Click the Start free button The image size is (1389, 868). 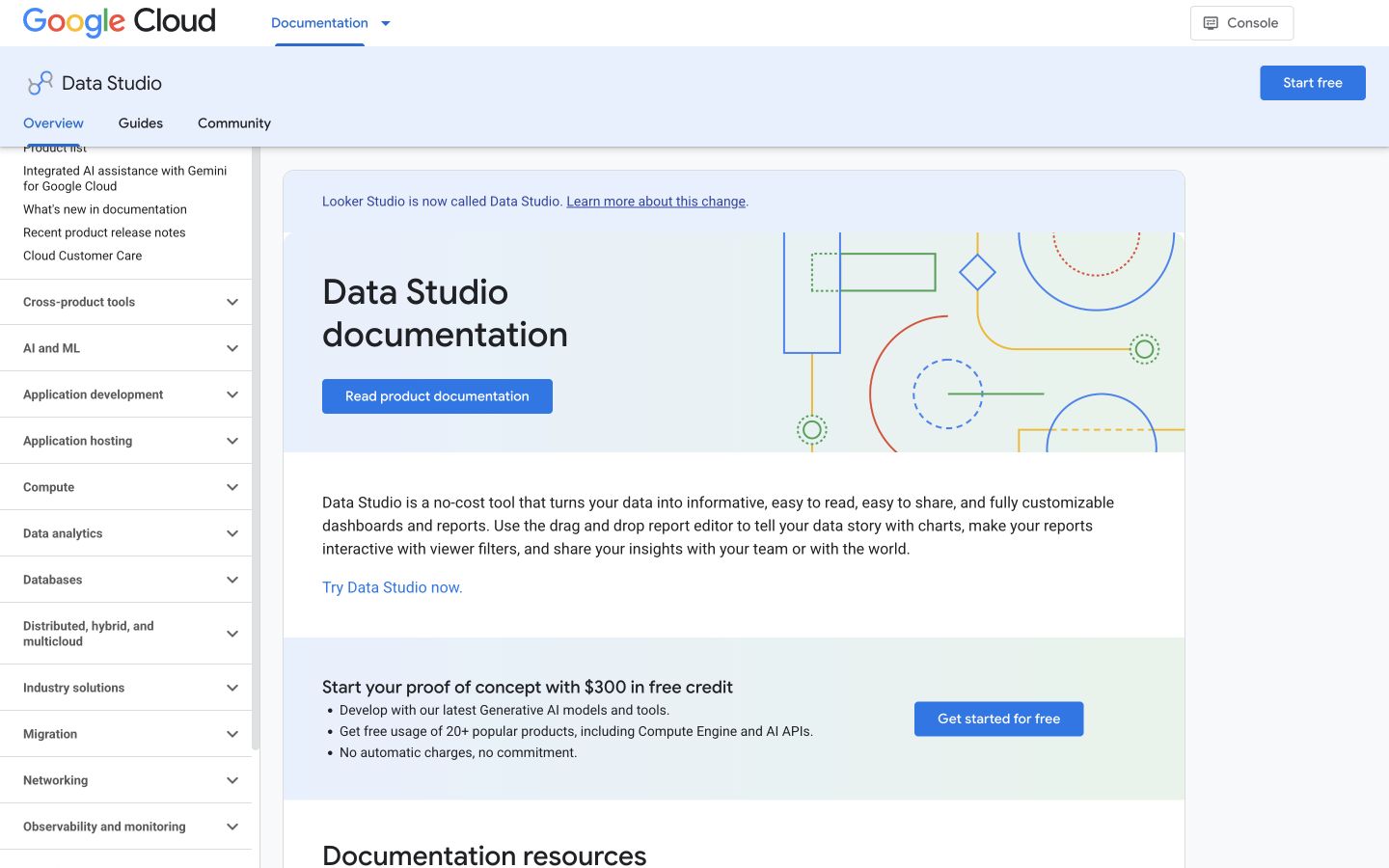pos(1312,83)
